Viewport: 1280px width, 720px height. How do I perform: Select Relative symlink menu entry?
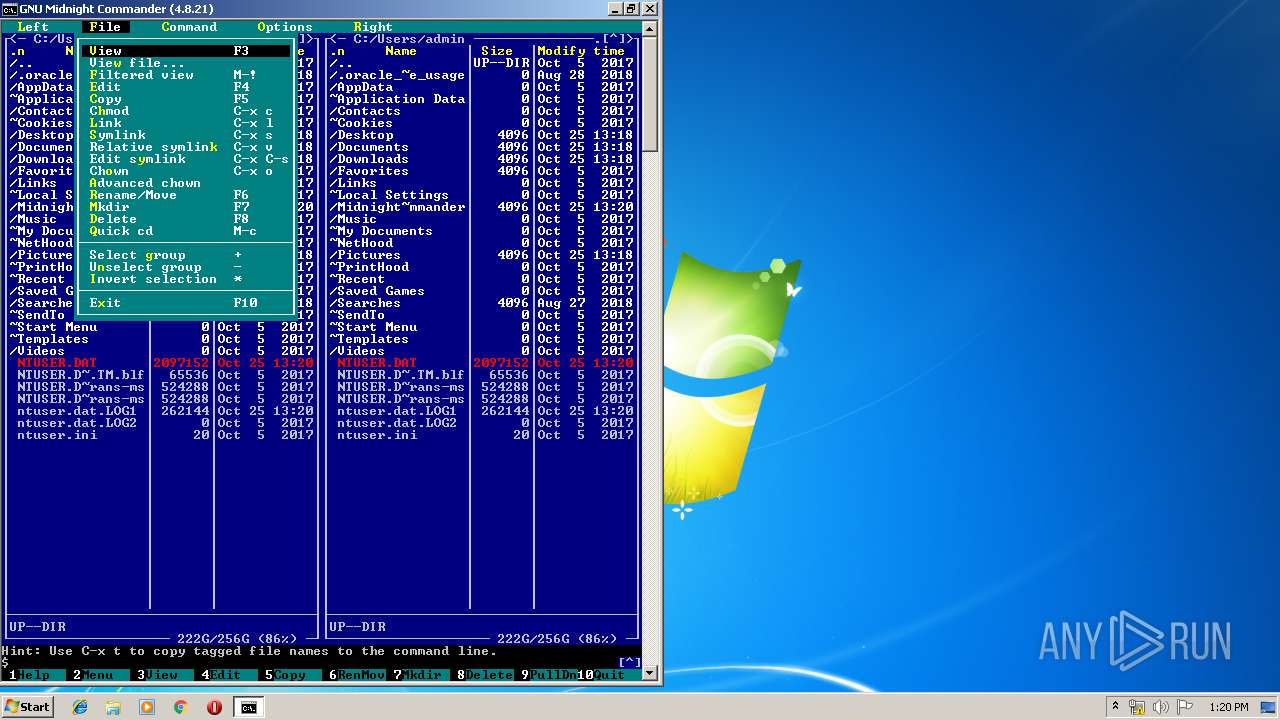[185, 147]
